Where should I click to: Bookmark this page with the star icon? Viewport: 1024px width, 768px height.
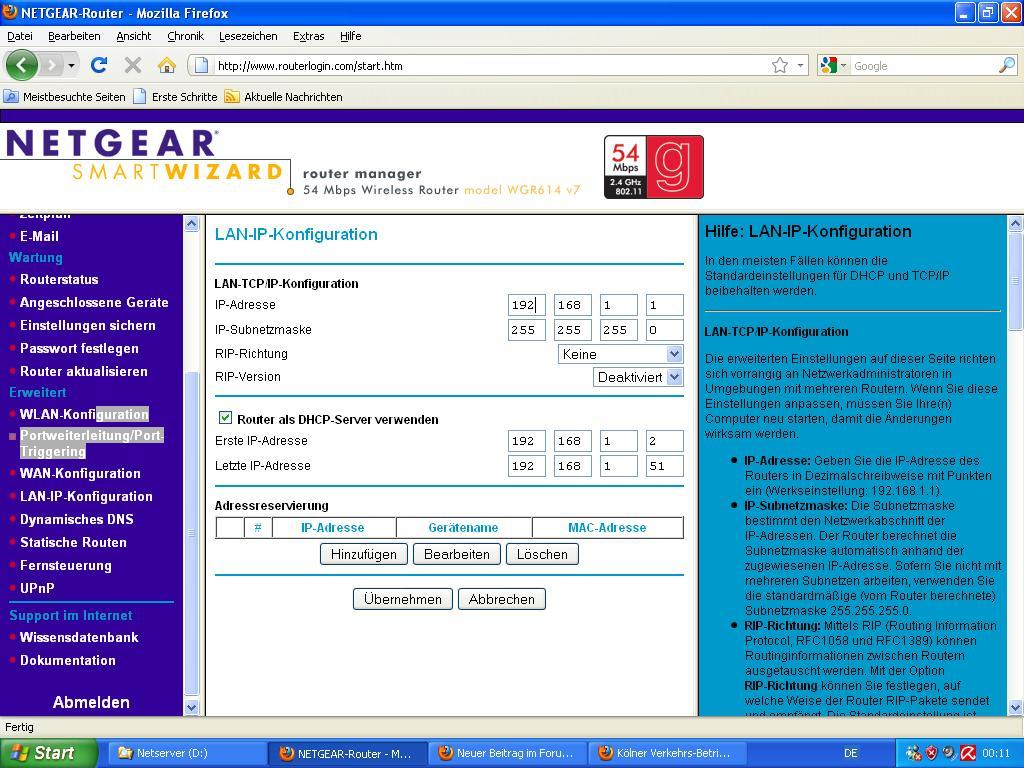780,65
